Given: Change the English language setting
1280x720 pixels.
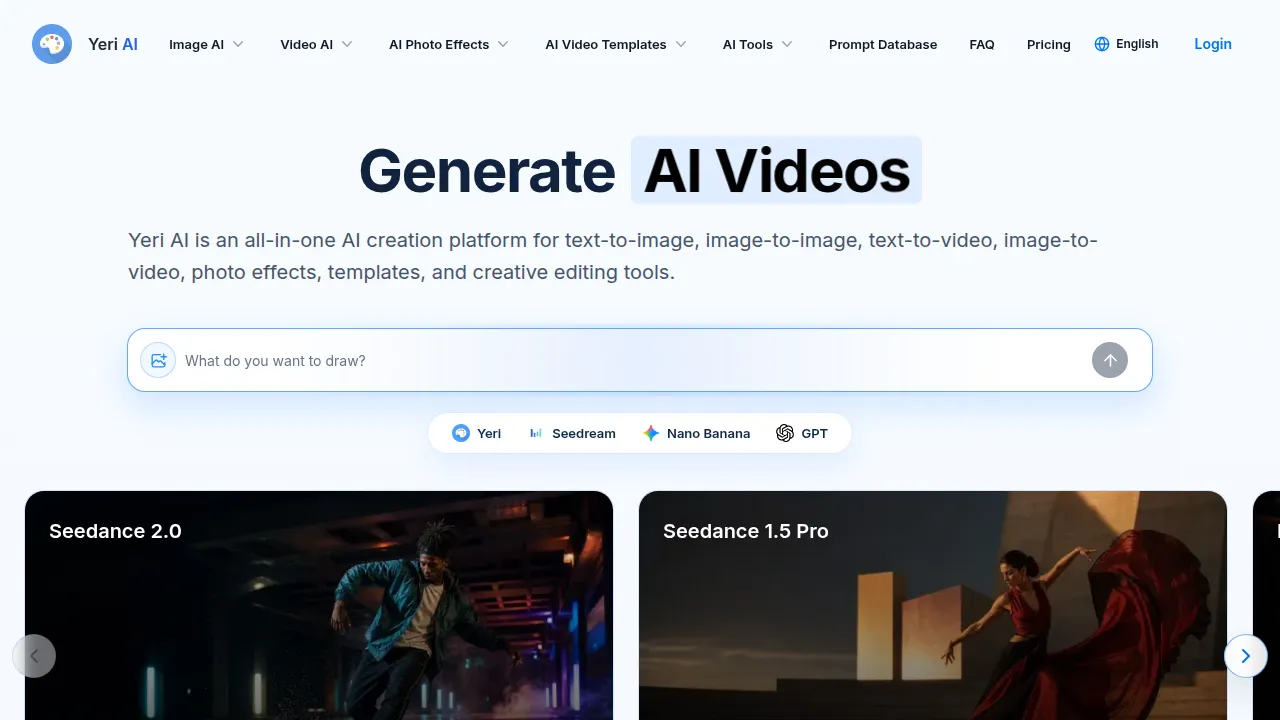Looking at the screenshot, I should [x=1126, y=44].
